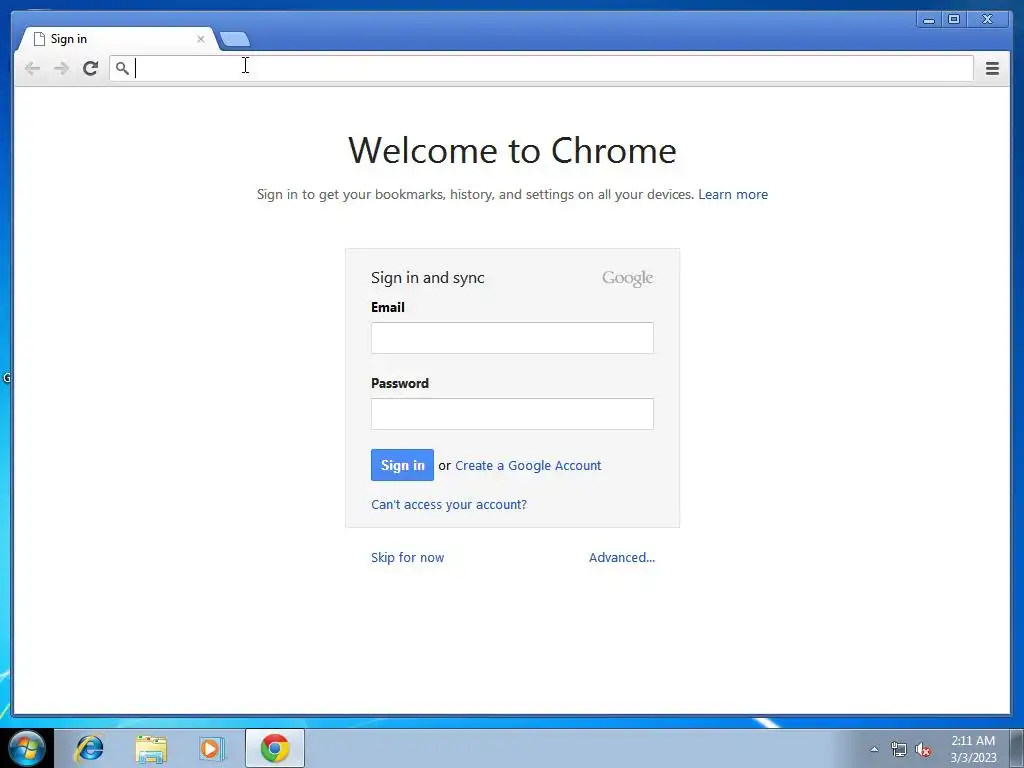
Task: Choose Skip for now
Action: click(x=408, y=558)
